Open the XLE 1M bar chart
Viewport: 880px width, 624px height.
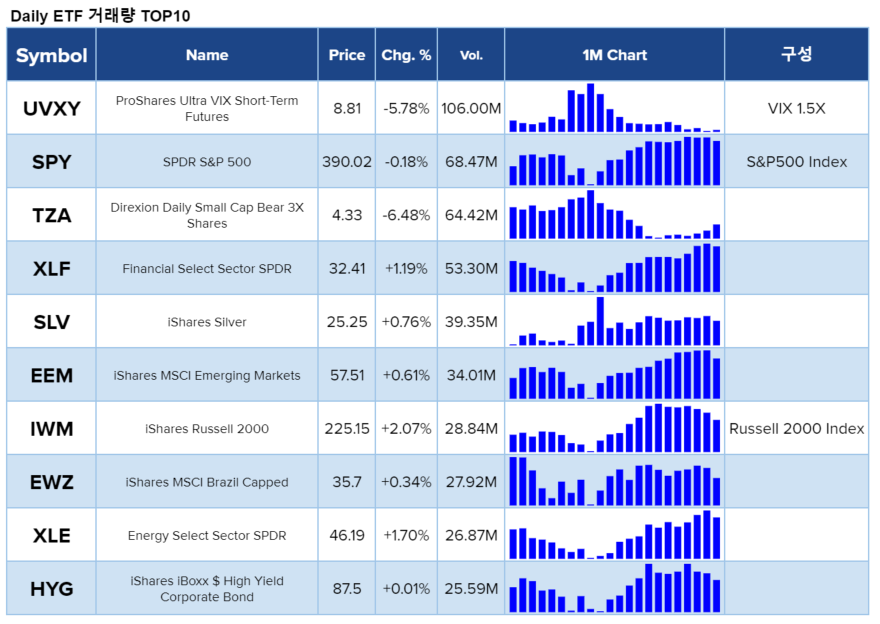[x=615, y=535]
